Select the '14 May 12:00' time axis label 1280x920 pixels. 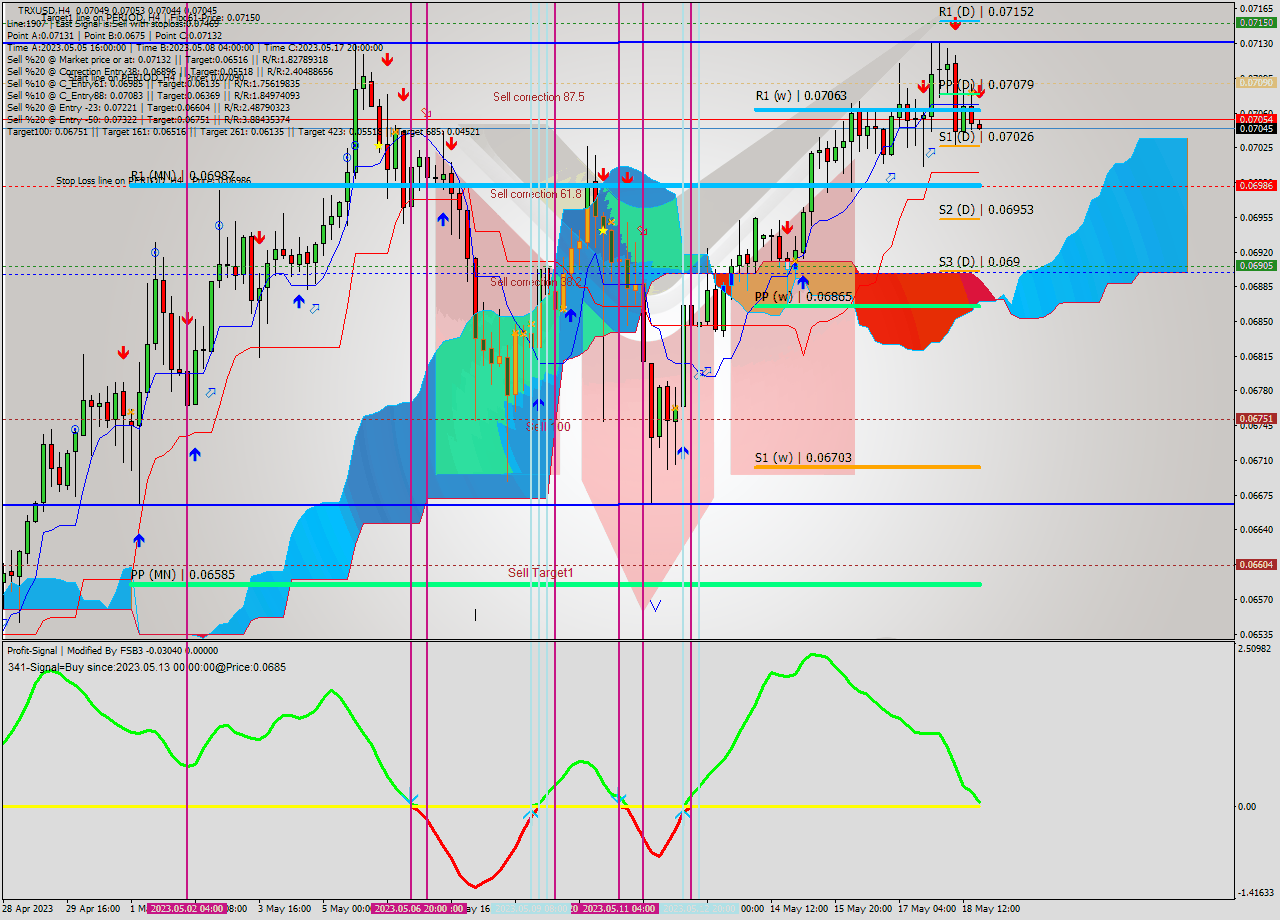(x=798, y=909)
